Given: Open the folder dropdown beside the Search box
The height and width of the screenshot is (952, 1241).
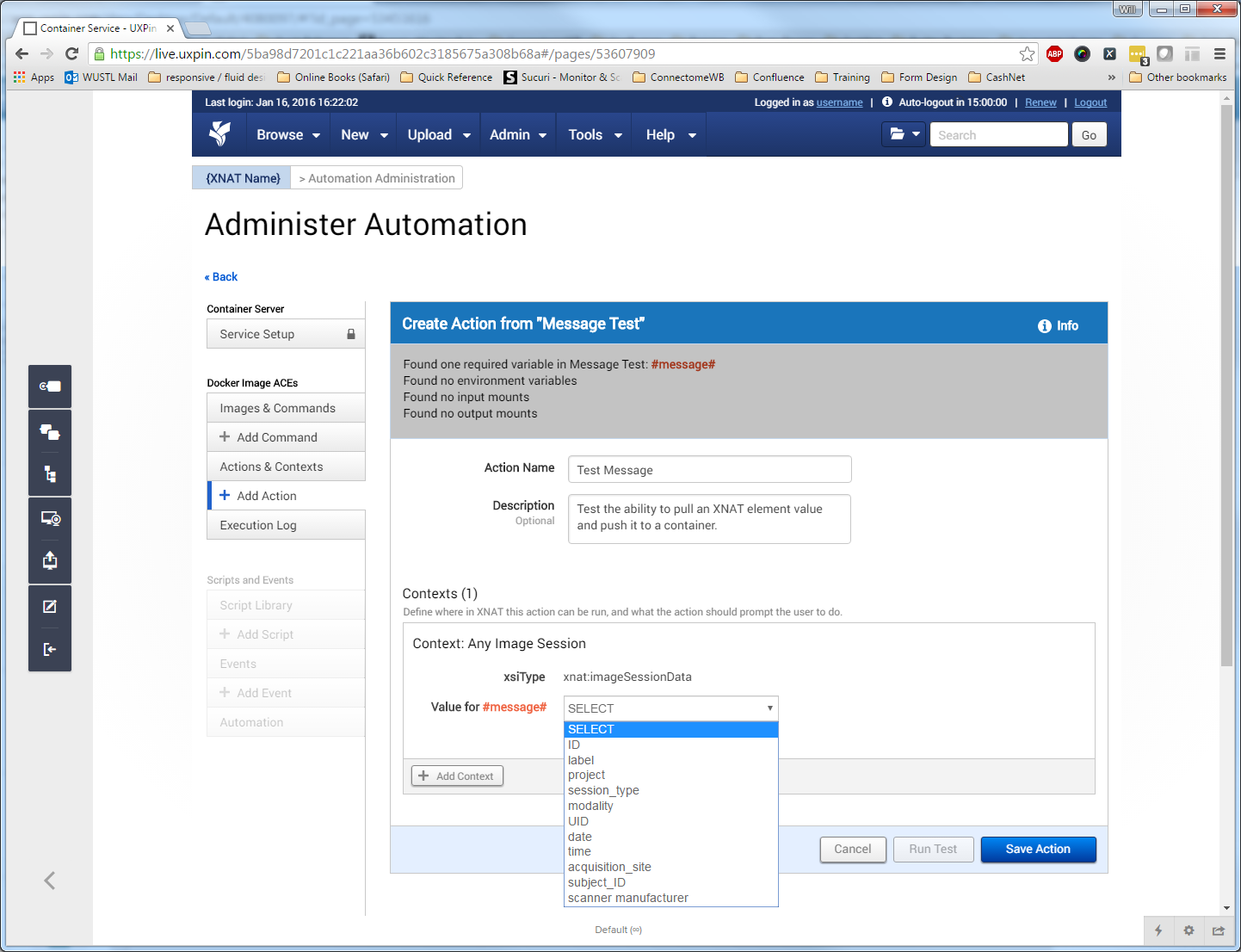Looking at the screenshot, I should [x=904, y=134].
